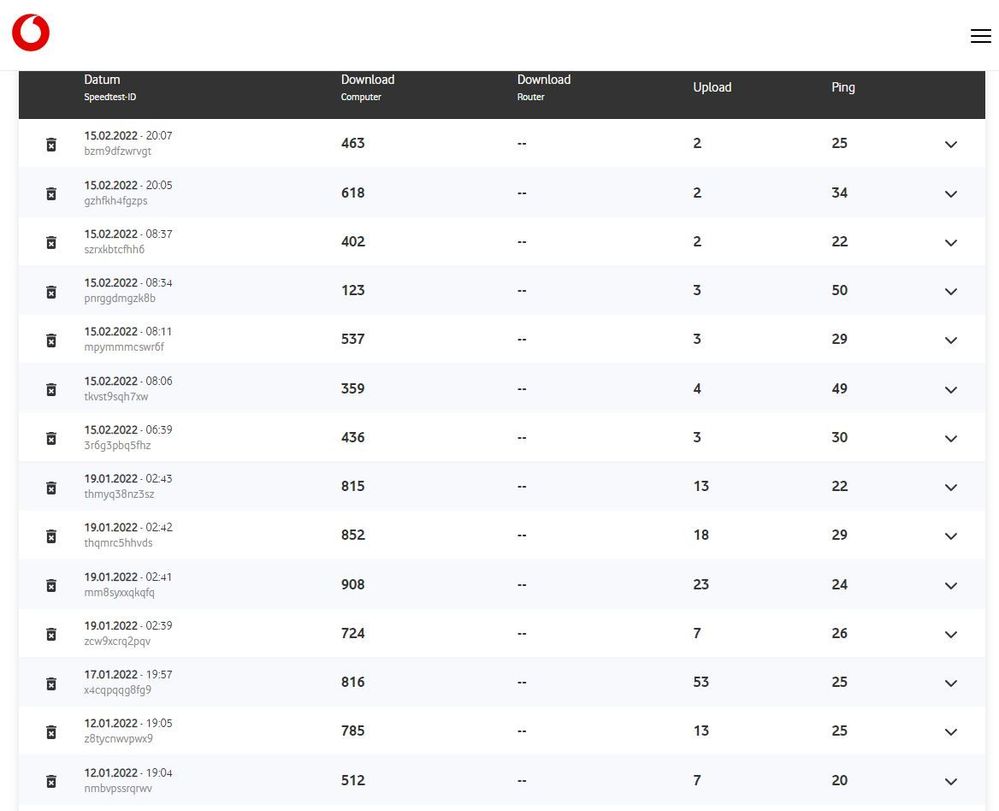
Task: Select download value 852
Action: tap(353, 535)
